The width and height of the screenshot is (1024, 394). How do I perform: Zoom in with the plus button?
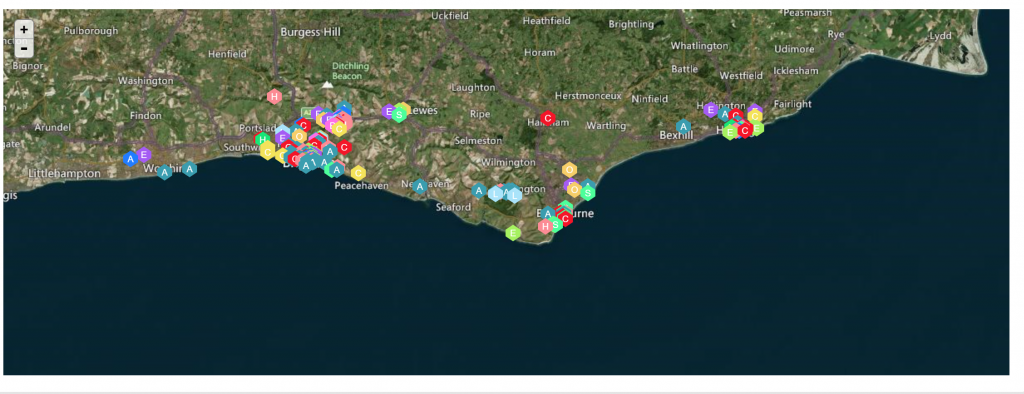[x=24, y=29]
